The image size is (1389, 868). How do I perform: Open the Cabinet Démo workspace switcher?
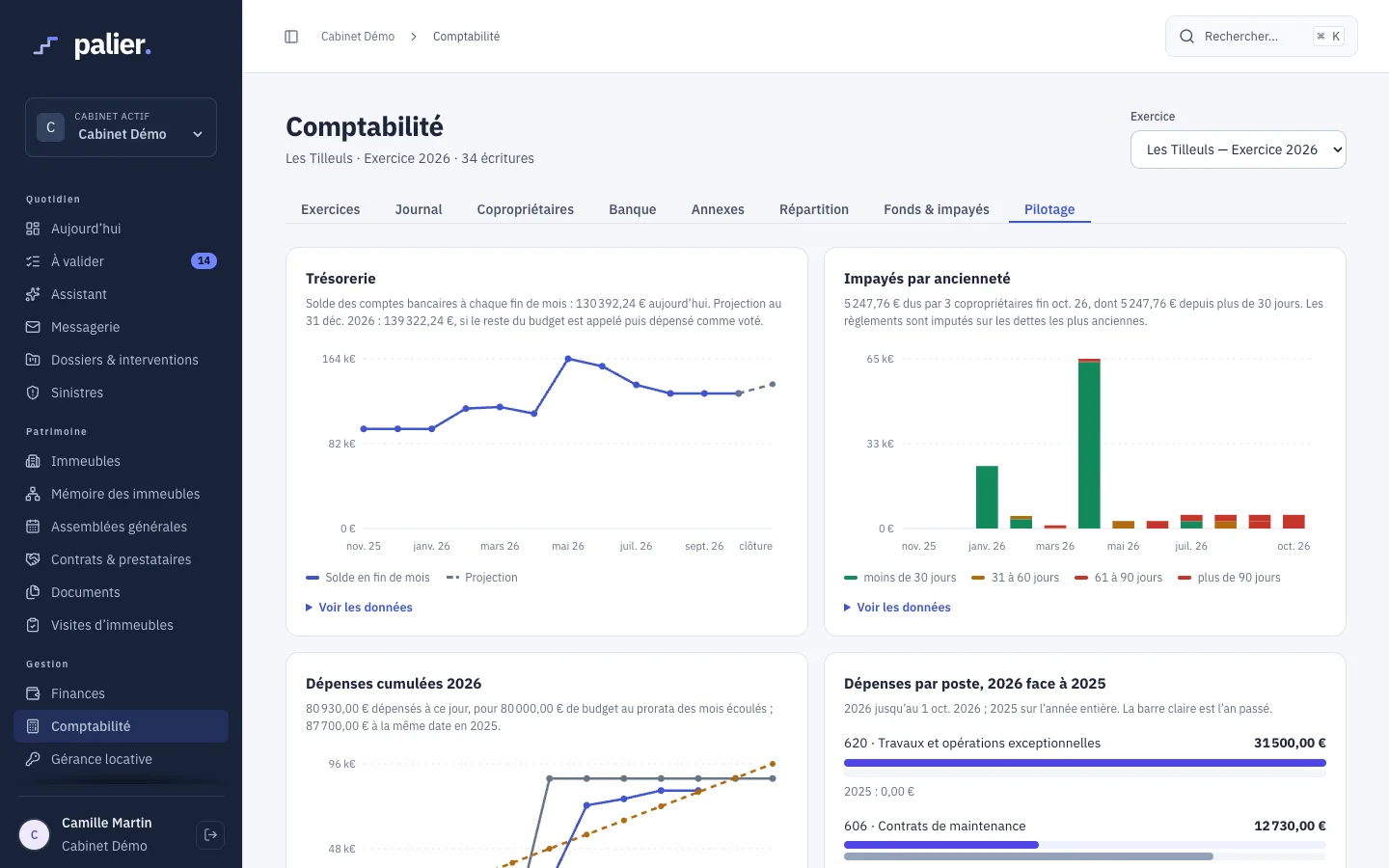click(x=121, y=127)
